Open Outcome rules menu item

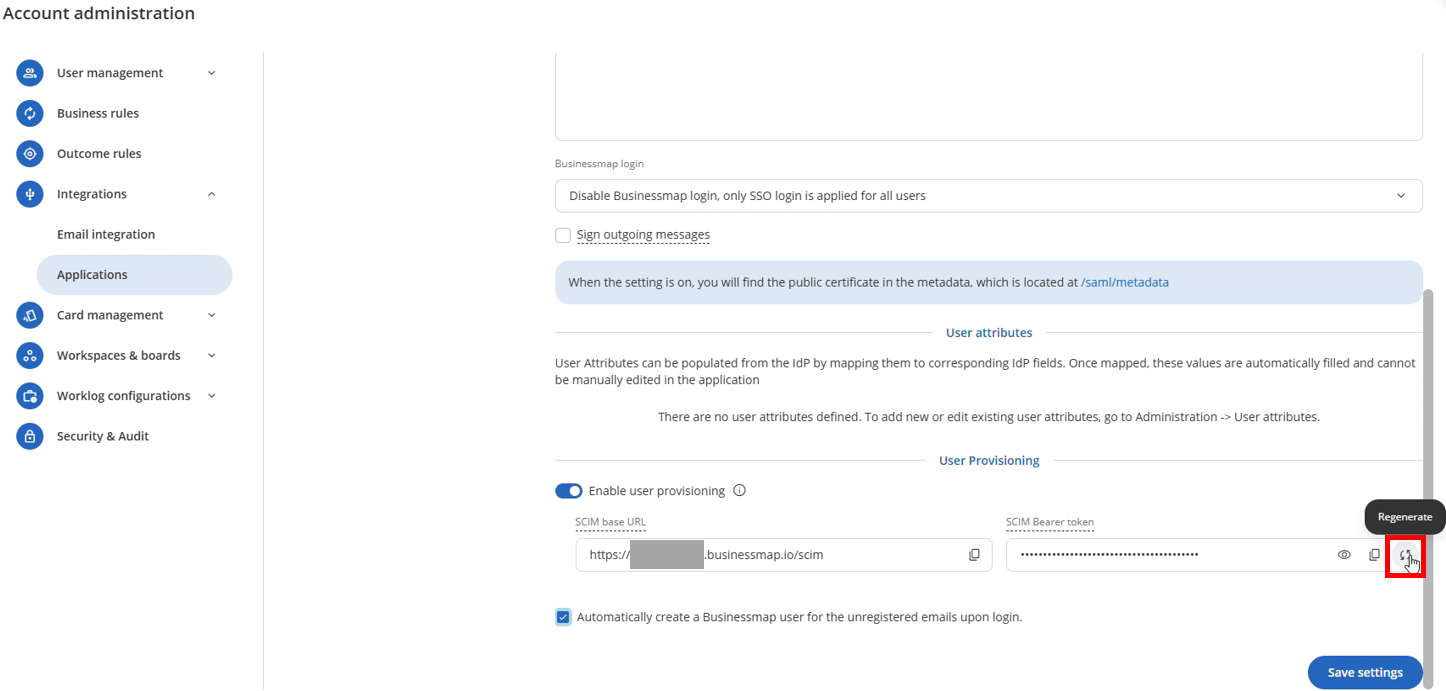[x=99, y=154]
